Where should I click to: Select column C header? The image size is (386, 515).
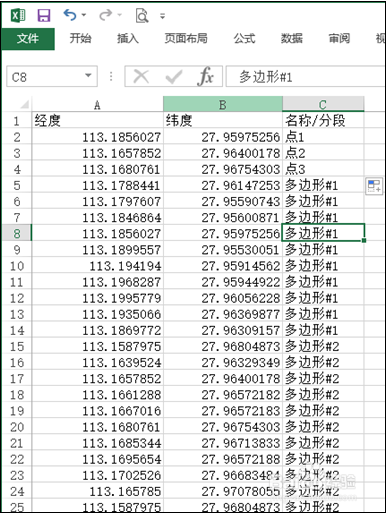[323, 104]
